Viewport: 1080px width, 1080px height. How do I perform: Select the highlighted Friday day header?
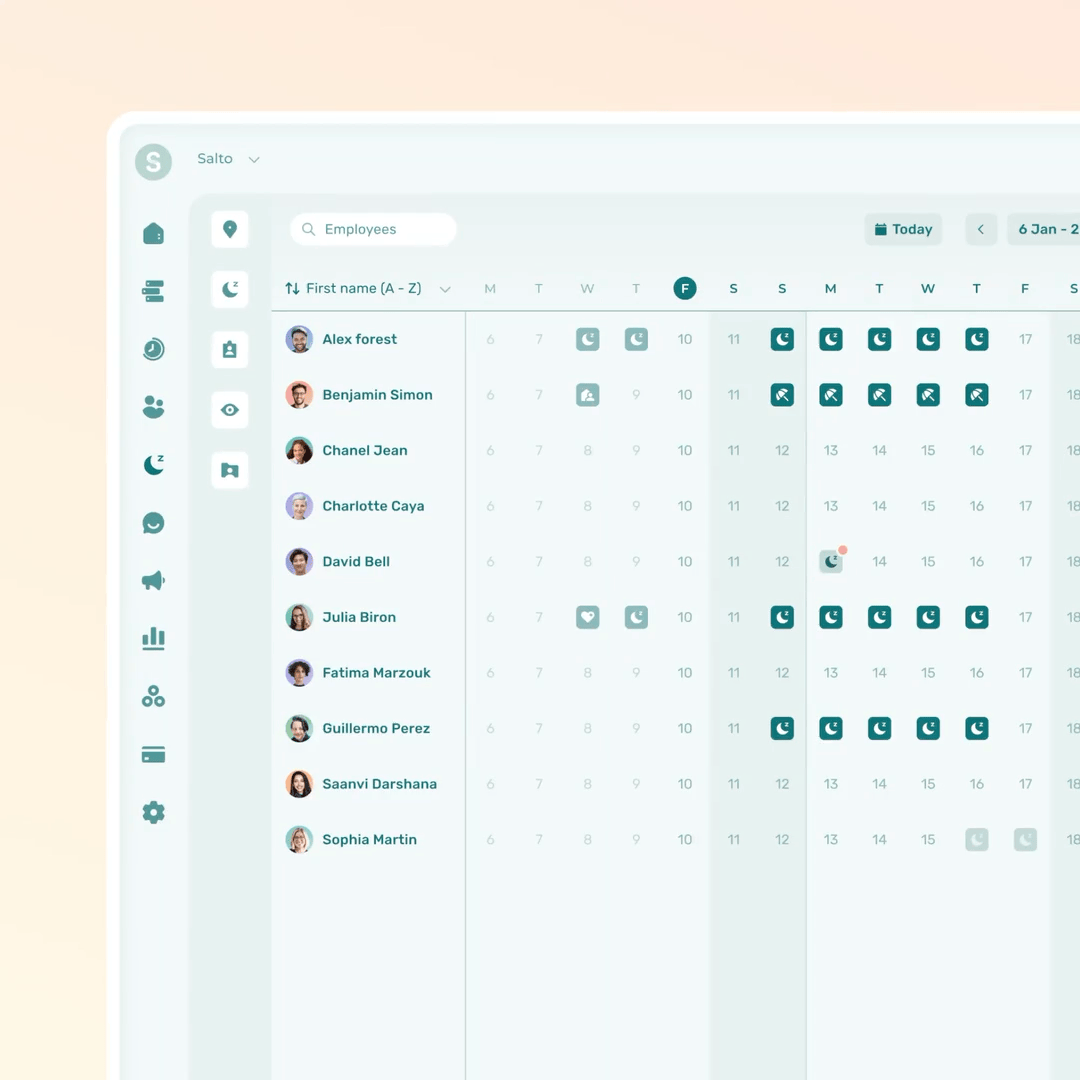[685, 289]
